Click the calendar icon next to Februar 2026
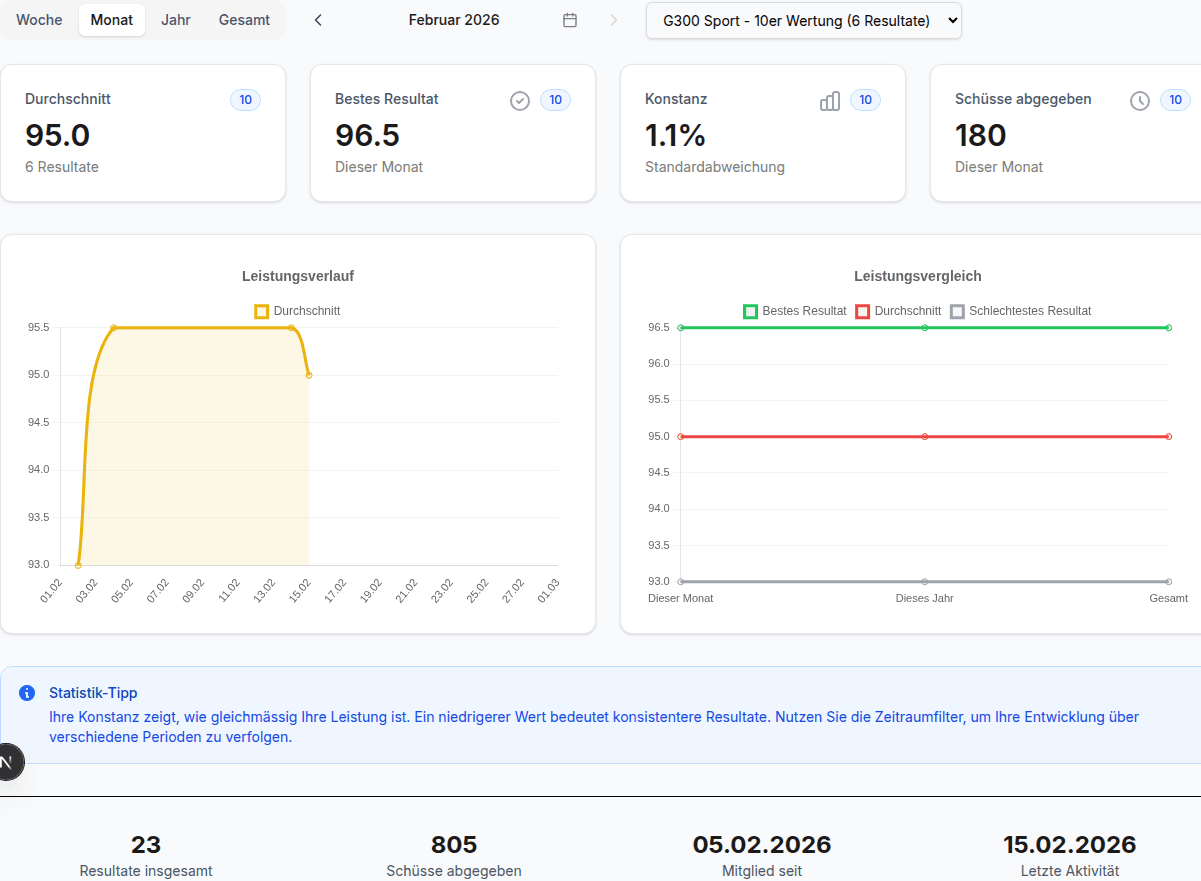This screenshot has width=1201, height=881. (570, 20)
